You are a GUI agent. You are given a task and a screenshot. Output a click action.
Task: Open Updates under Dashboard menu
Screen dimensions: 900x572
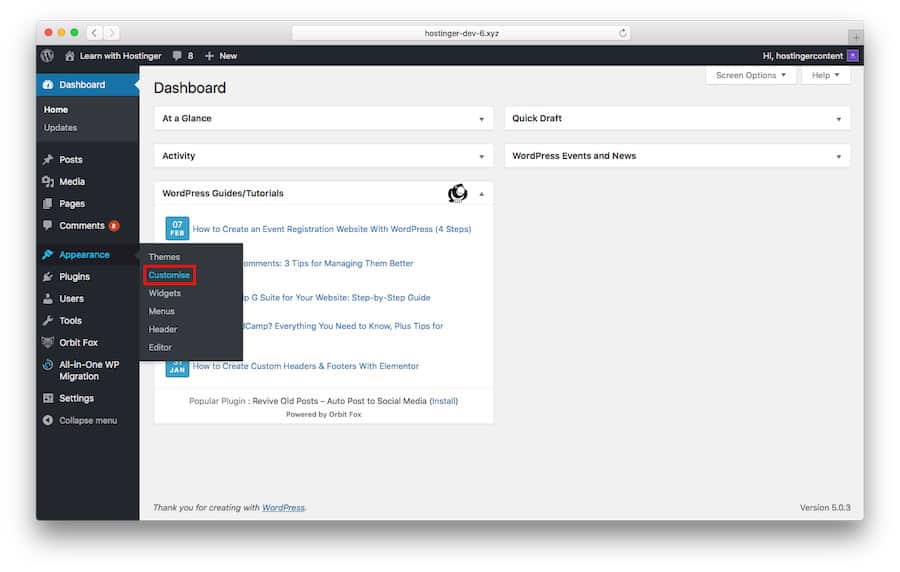[x=60, y=127]
